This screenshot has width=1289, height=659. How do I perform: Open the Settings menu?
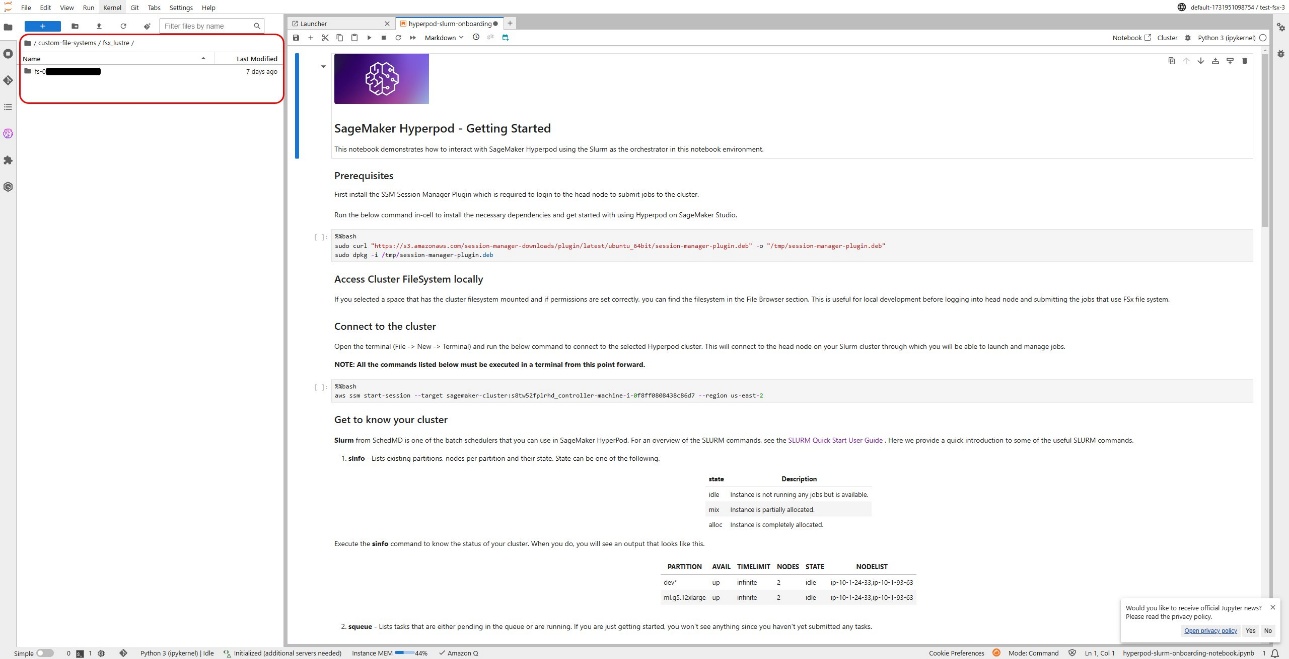181,7
